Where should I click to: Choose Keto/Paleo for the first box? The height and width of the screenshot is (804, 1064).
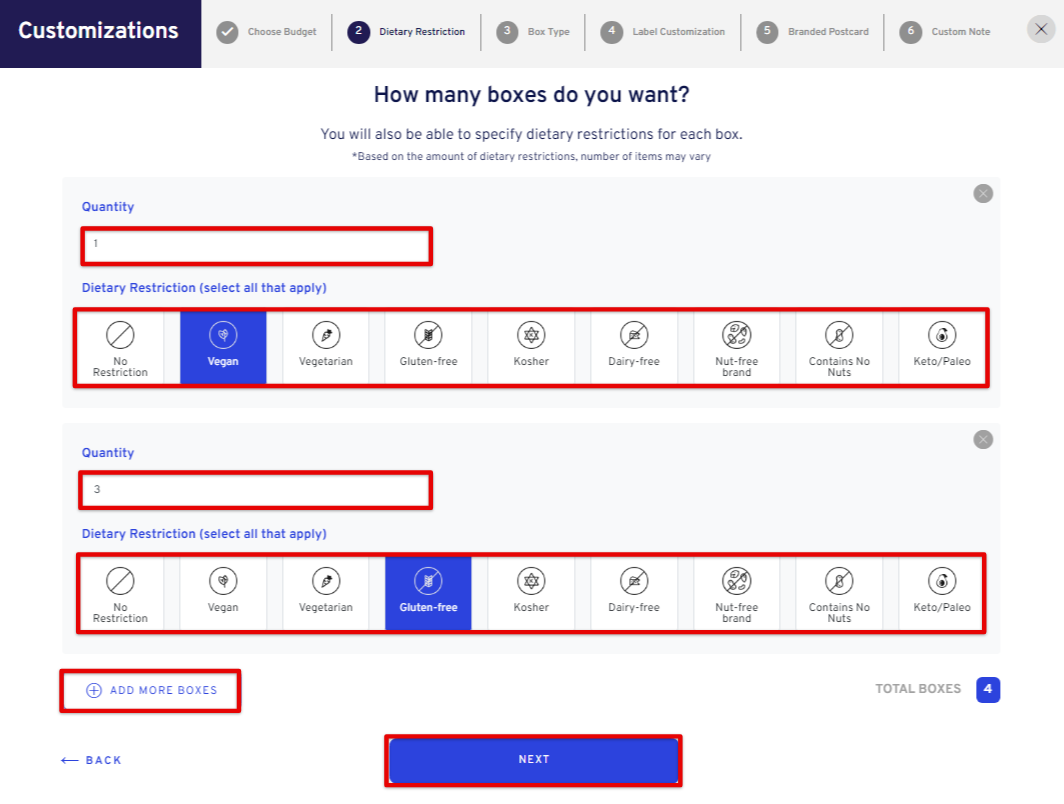(942, 347)
